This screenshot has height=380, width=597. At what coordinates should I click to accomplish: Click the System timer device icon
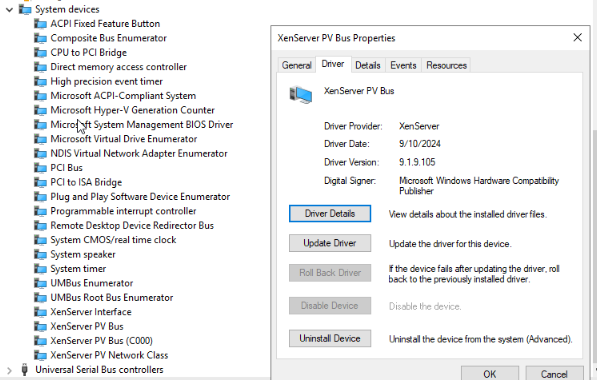click(40, 269)
